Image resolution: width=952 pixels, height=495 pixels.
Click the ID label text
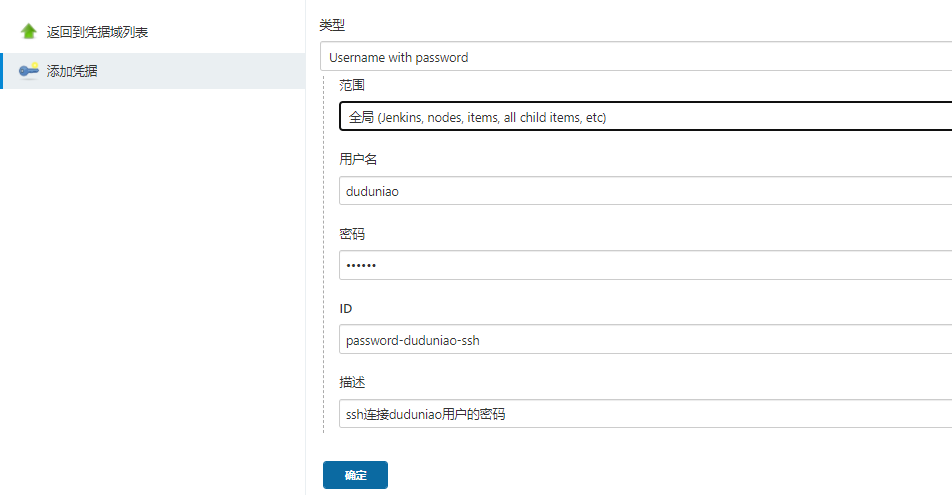tap(346, 308)
